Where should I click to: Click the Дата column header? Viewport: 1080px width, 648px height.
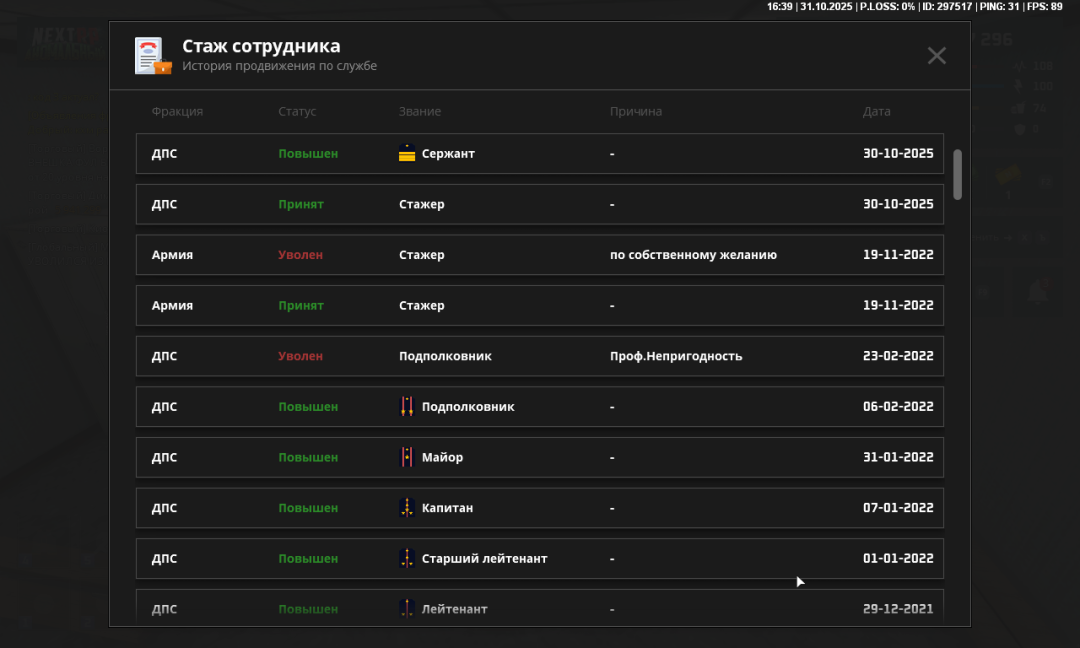876,112
